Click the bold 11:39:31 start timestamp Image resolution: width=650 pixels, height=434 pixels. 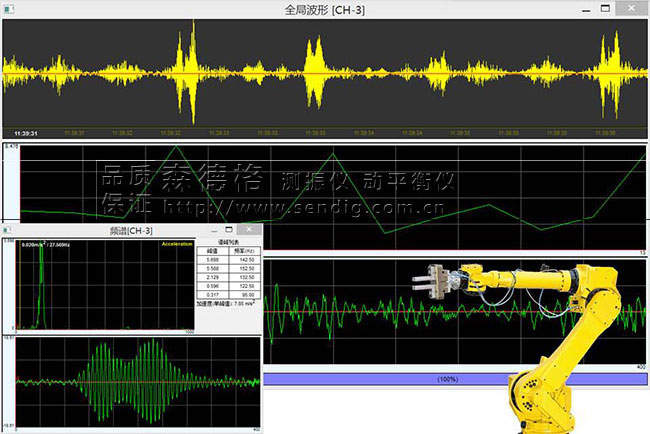click(26, 132)
